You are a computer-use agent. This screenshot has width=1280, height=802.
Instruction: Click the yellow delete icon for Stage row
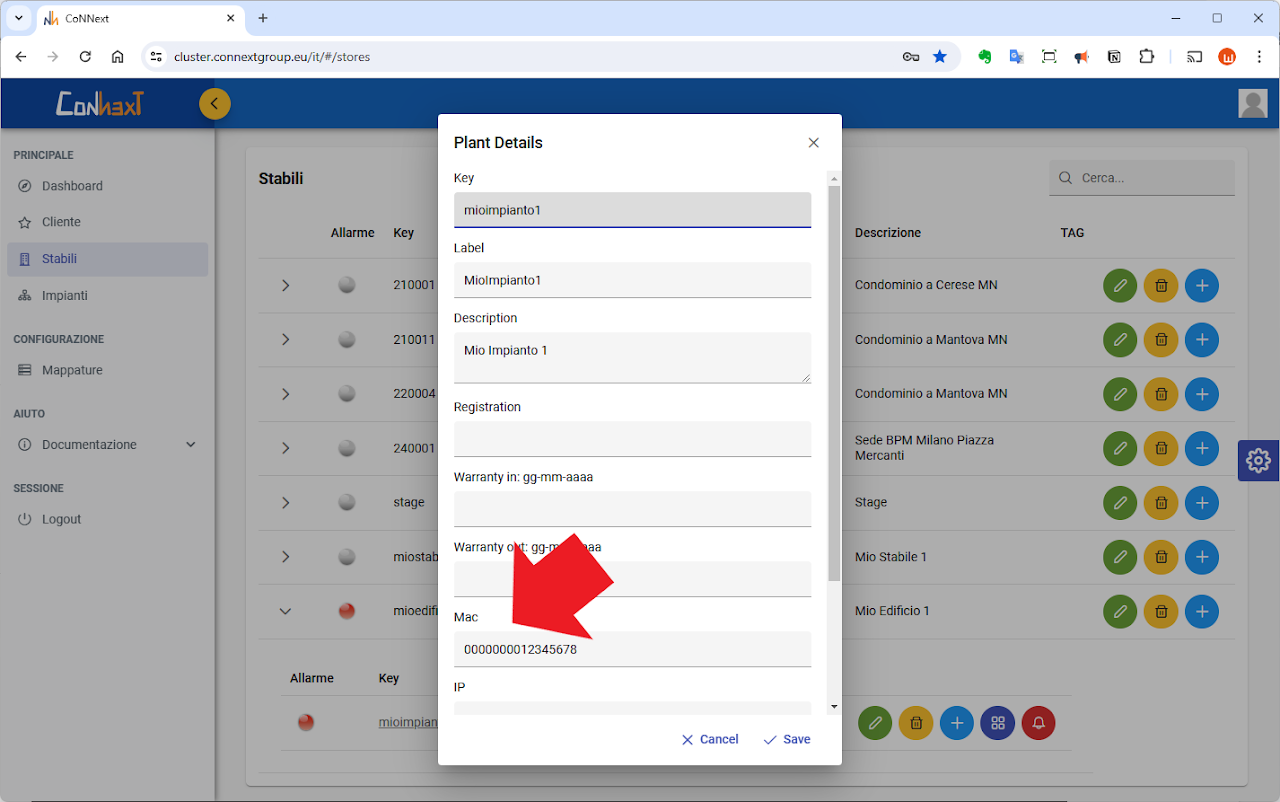1161,503
